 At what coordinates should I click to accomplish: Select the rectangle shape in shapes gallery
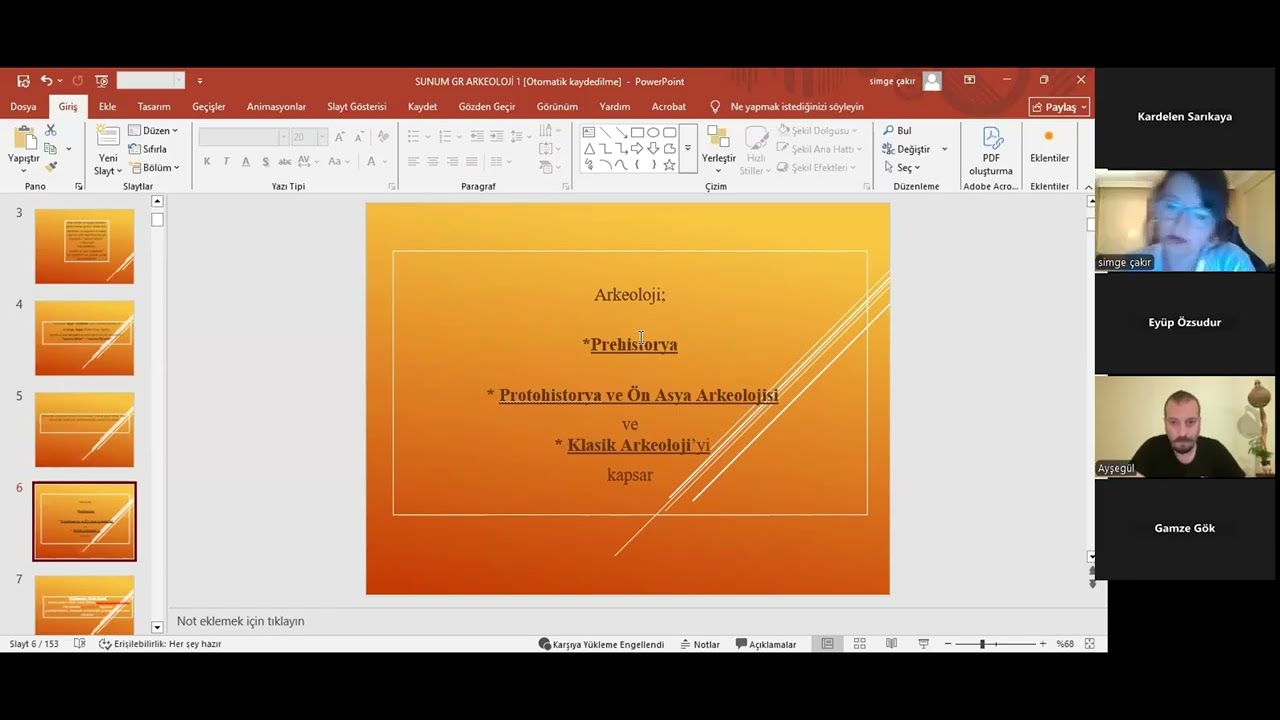637,132
